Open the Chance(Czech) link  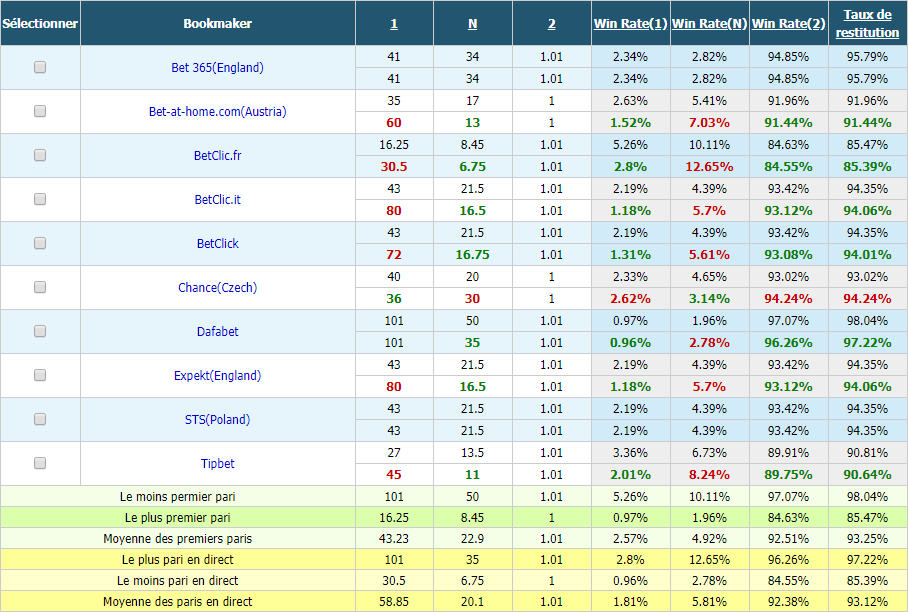[x=217, y=288]
